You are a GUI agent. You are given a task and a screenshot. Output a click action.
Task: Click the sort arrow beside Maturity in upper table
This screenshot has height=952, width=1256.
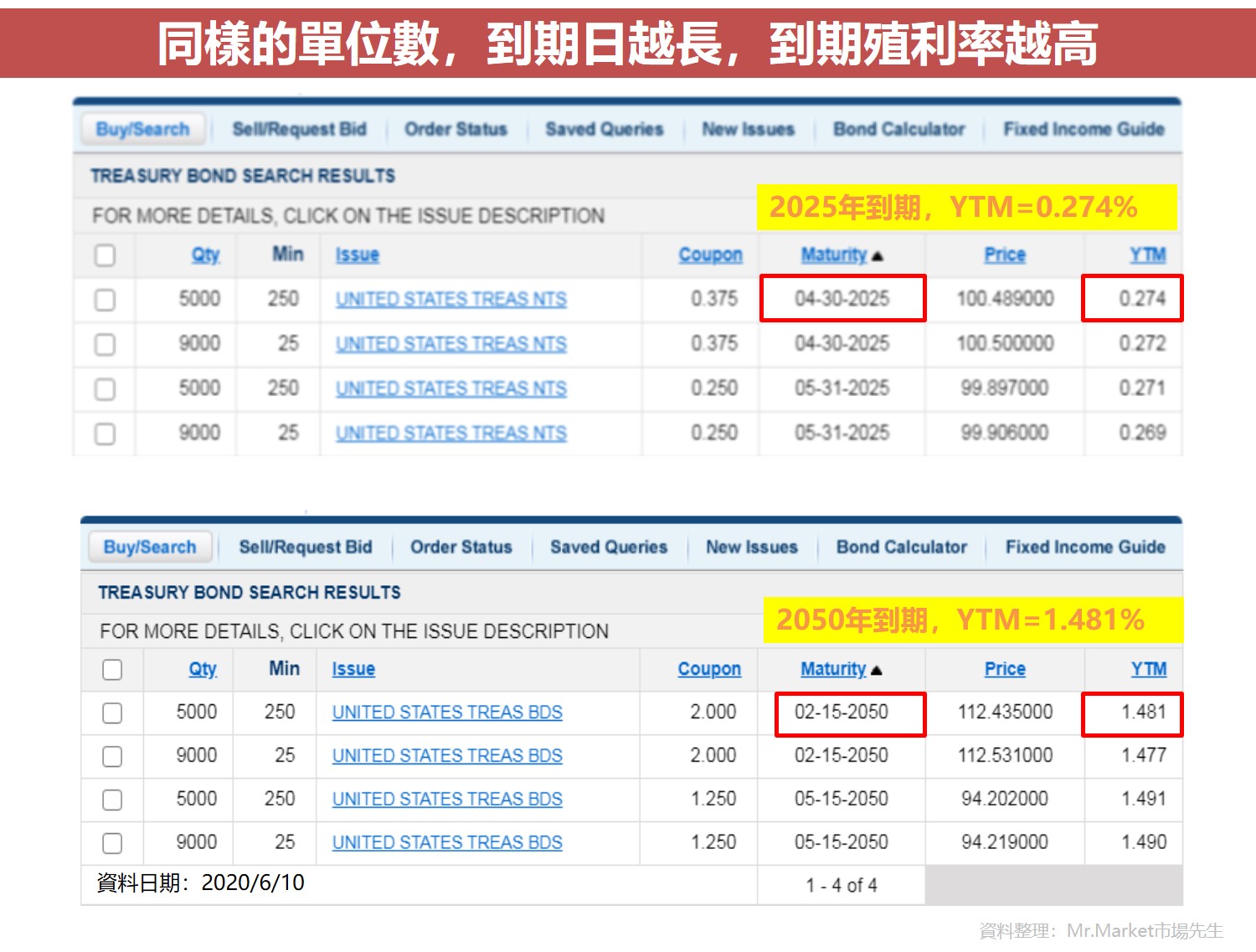pyautogui.click(x=878, y=256)
